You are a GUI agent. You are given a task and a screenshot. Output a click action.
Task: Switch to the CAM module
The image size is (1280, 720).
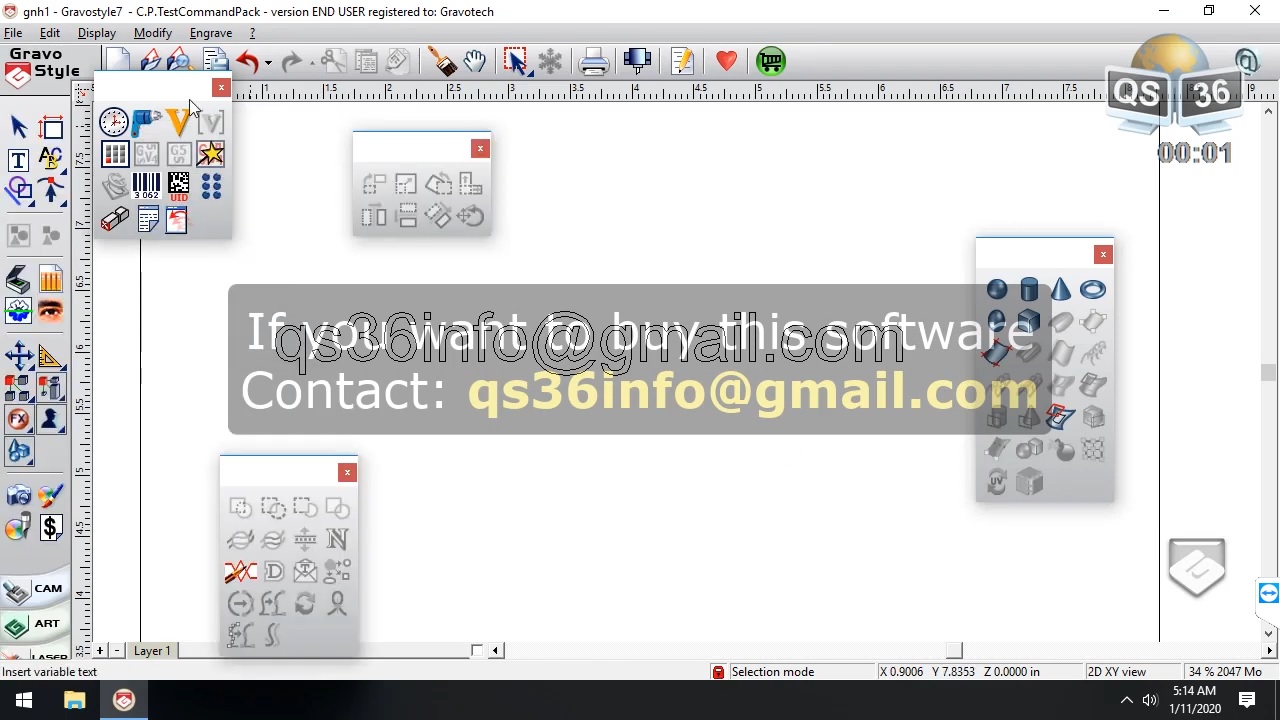[x=35, y=590]
